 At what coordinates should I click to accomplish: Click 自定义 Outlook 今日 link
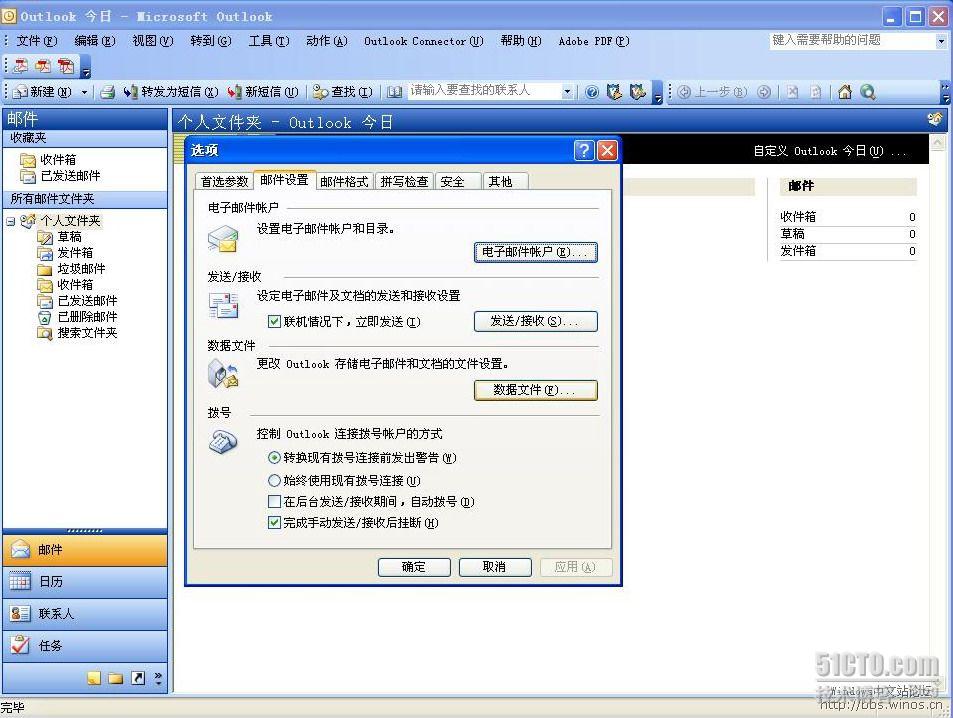[x=830, y=151]
